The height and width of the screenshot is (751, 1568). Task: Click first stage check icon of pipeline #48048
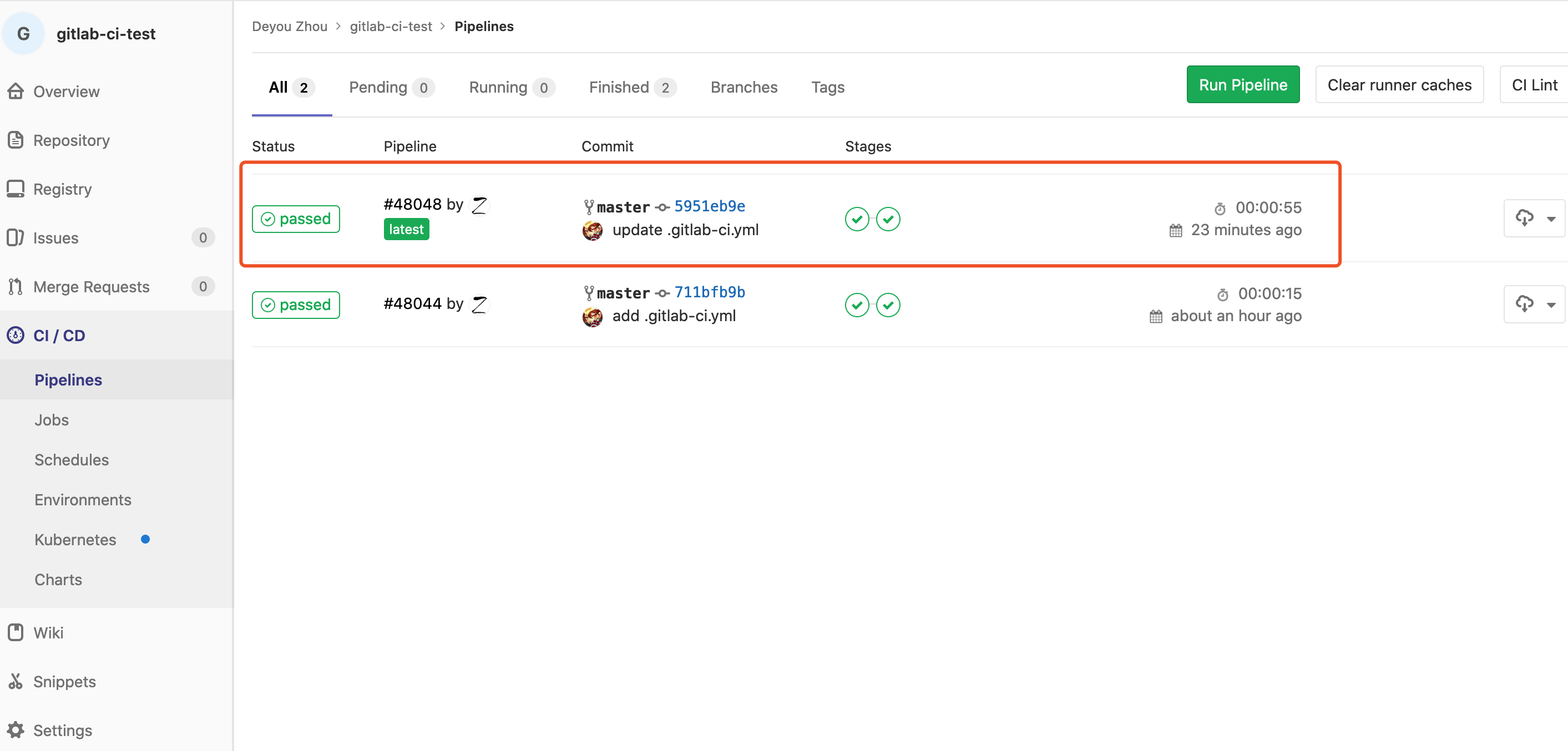click(x=857, y=219)
